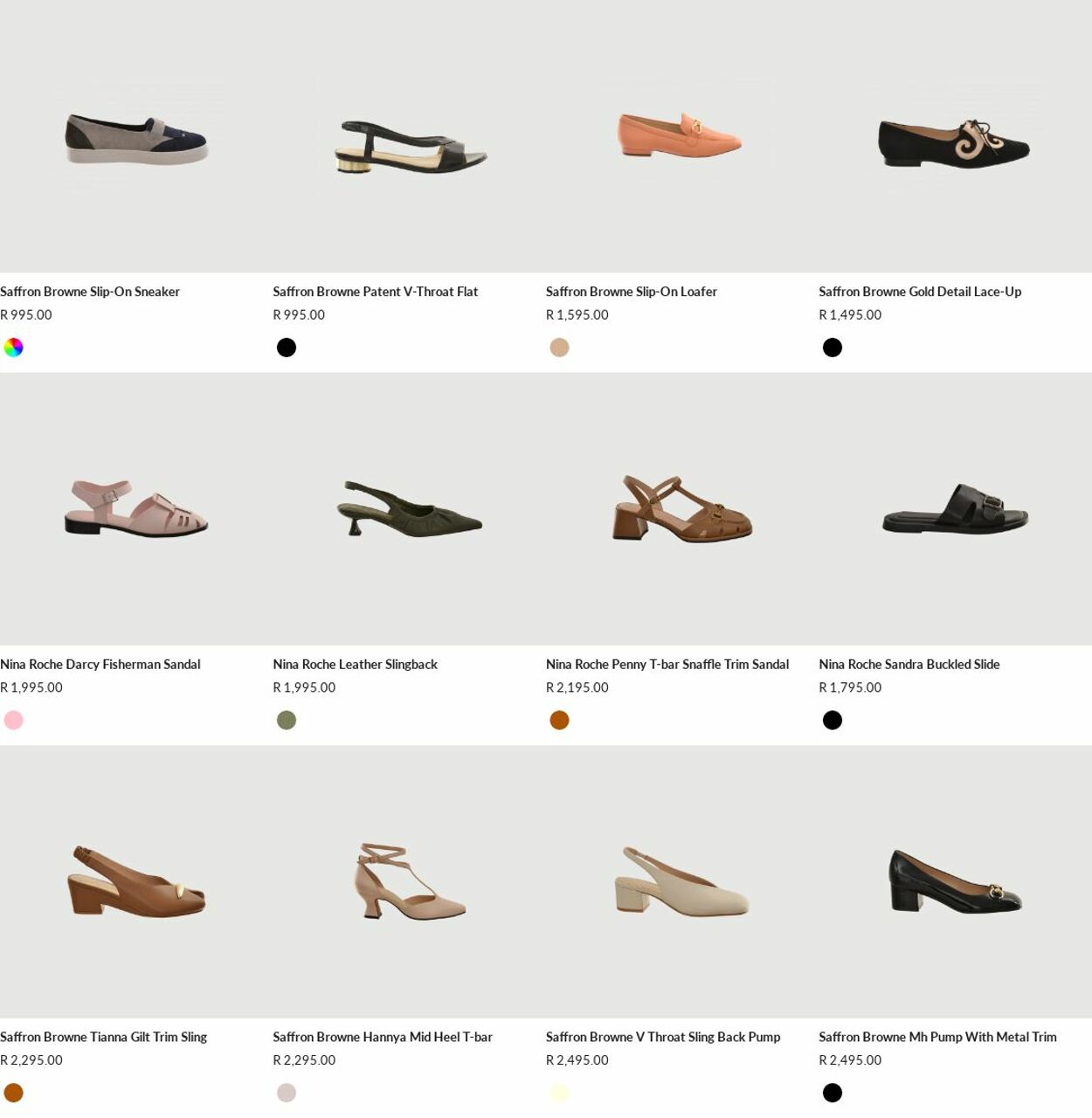
Task: Select pink swatch for Darcy Fisherman Sandal
Action: pos(14,721)
